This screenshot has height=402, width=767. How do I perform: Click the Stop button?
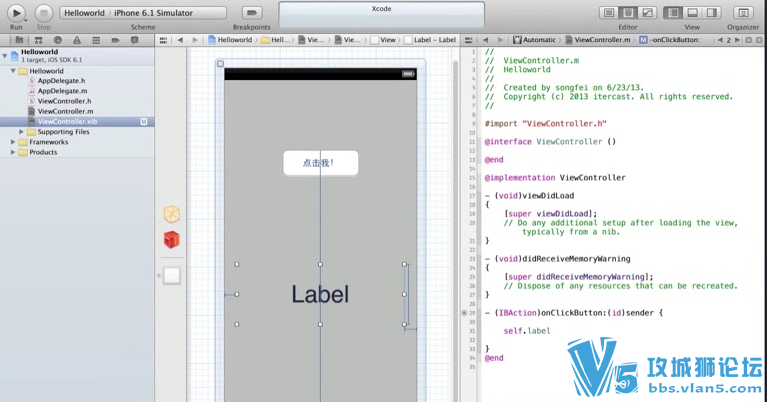click(x=44, y=13)
